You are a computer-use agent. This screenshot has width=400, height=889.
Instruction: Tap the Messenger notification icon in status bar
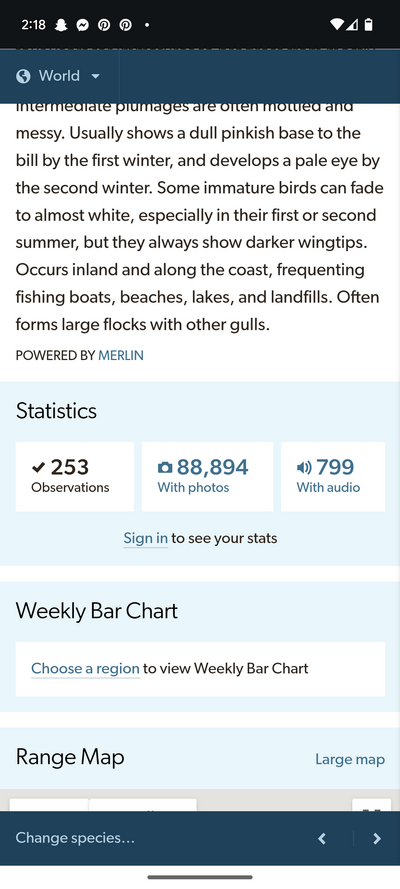82,25
